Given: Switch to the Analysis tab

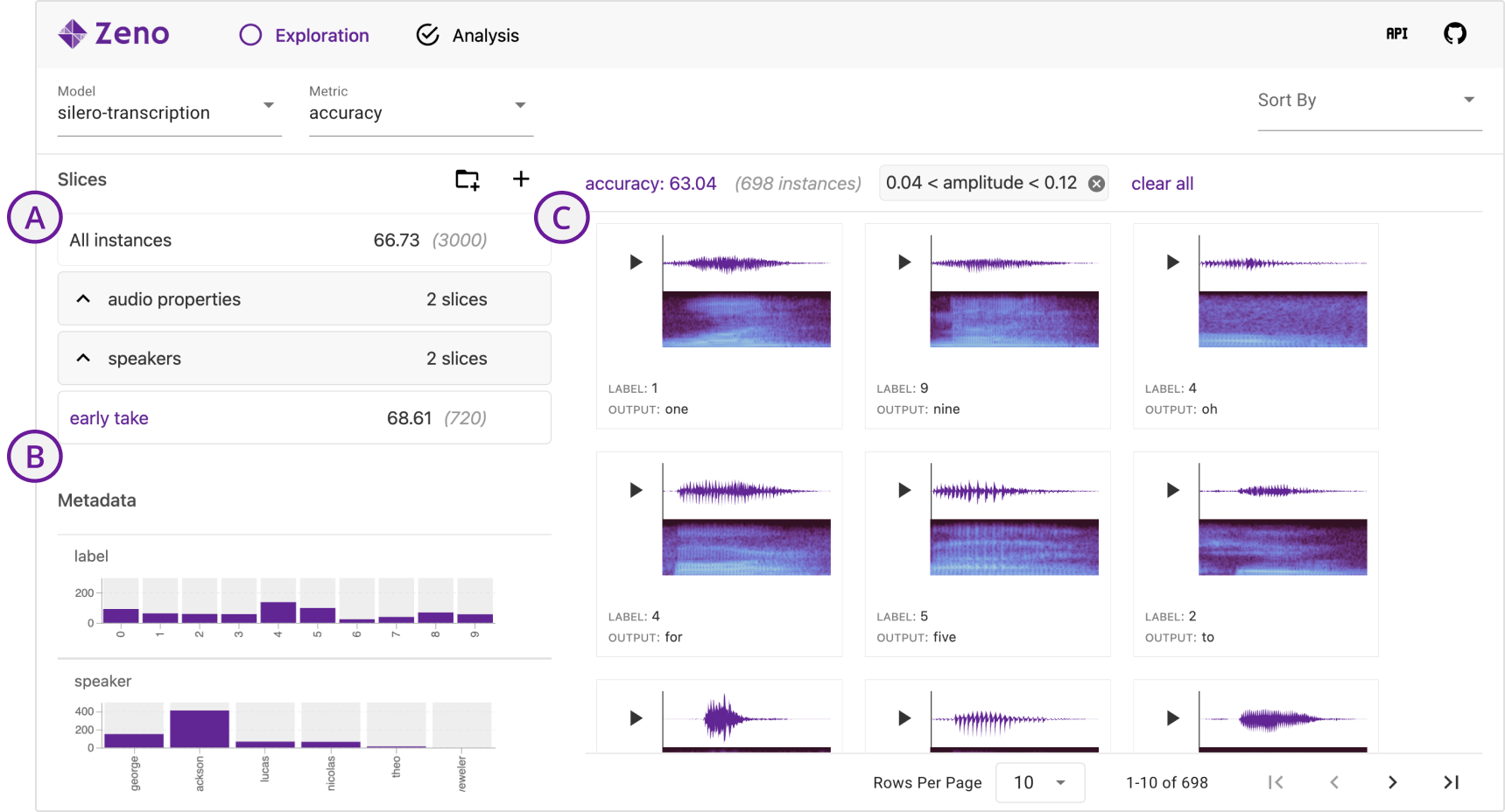Looking at the screenshot, I should click(468, 35).
